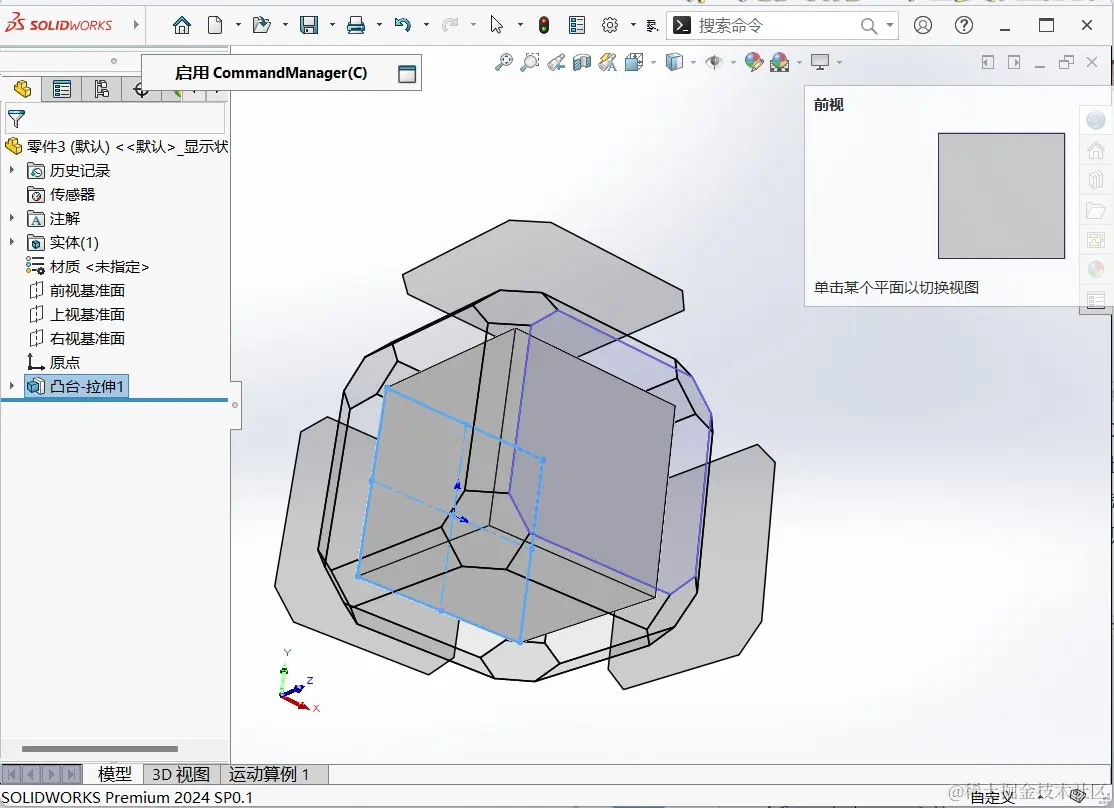Click the front view plane preview square
Viewport: 1114px width, 808px height.
(x=1001, y=195)
